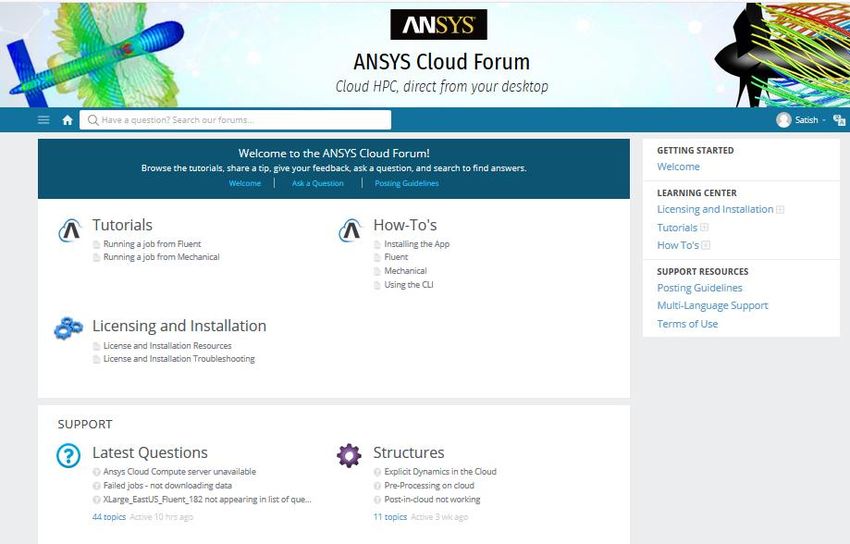Screen dimensions: 850x544
Task: Open Post-in-cloud not working topic
Action: pyautogui.click(x=432, y=500)
